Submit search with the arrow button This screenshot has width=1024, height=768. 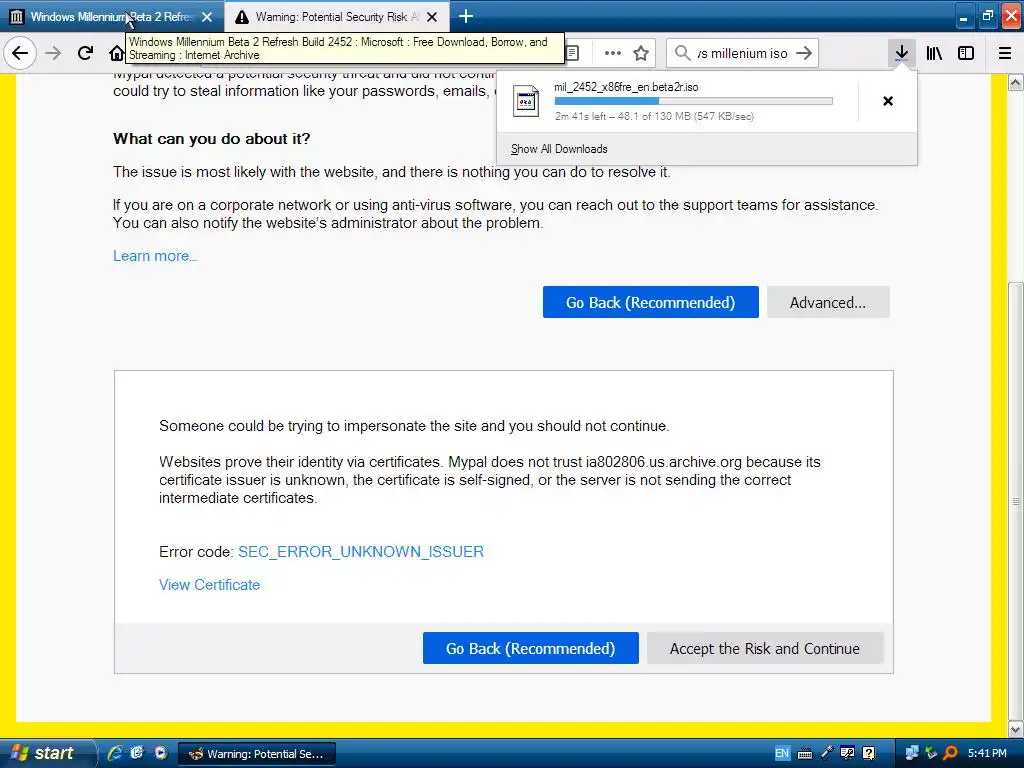[804, 53]
